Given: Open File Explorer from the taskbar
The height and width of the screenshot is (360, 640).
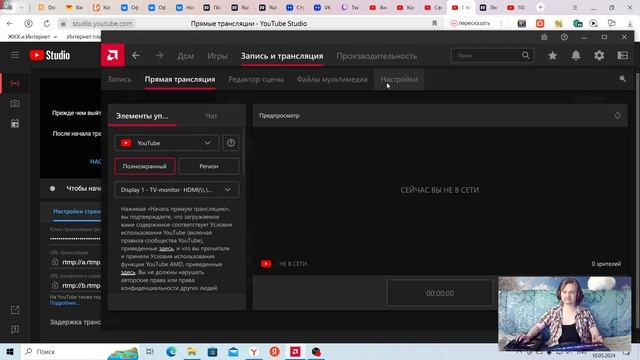Looking at the screenshot, I should pos(191,351).
